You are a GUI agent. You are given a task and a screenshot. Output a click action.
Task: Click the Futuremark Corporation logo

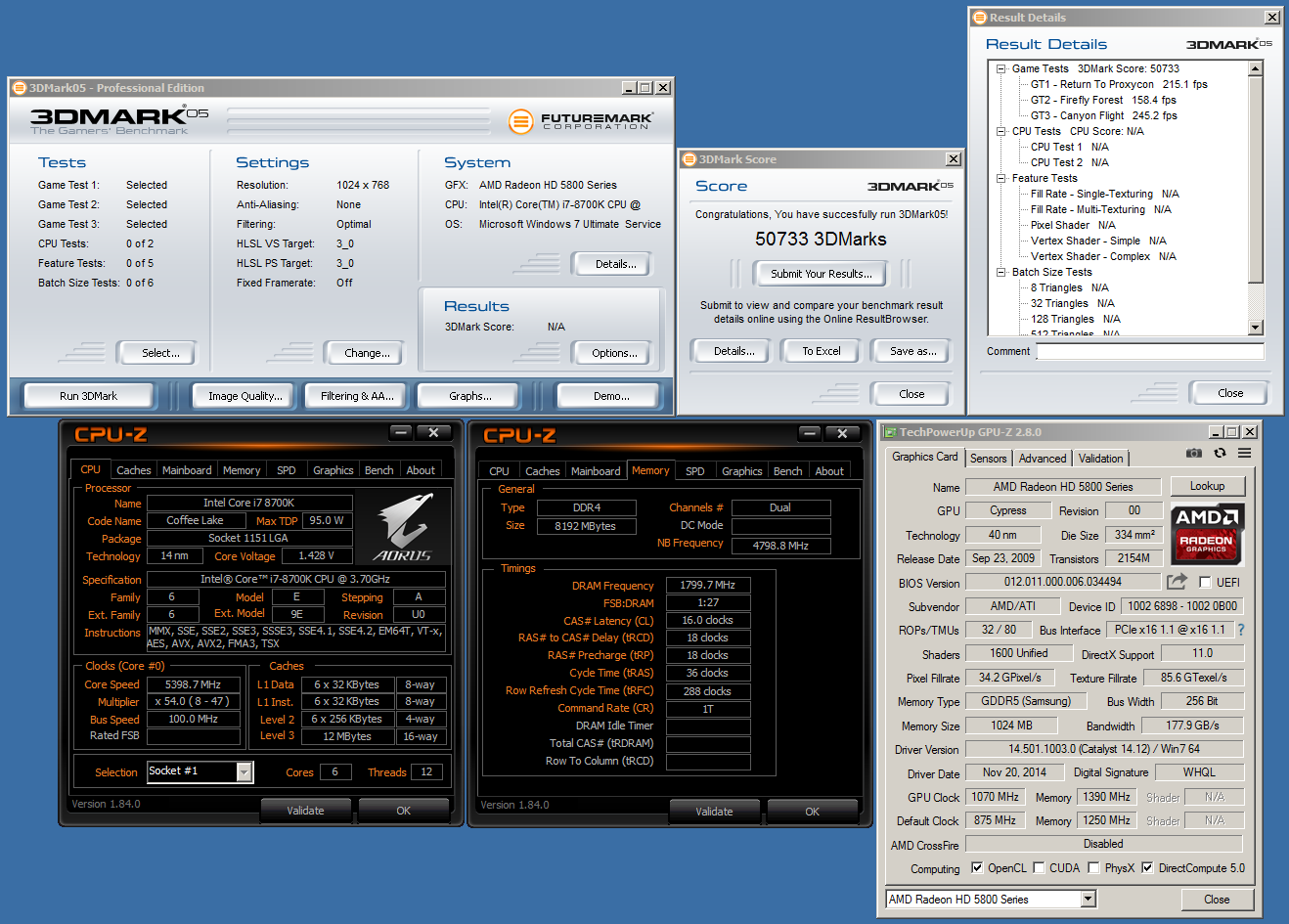pos(581,121)
